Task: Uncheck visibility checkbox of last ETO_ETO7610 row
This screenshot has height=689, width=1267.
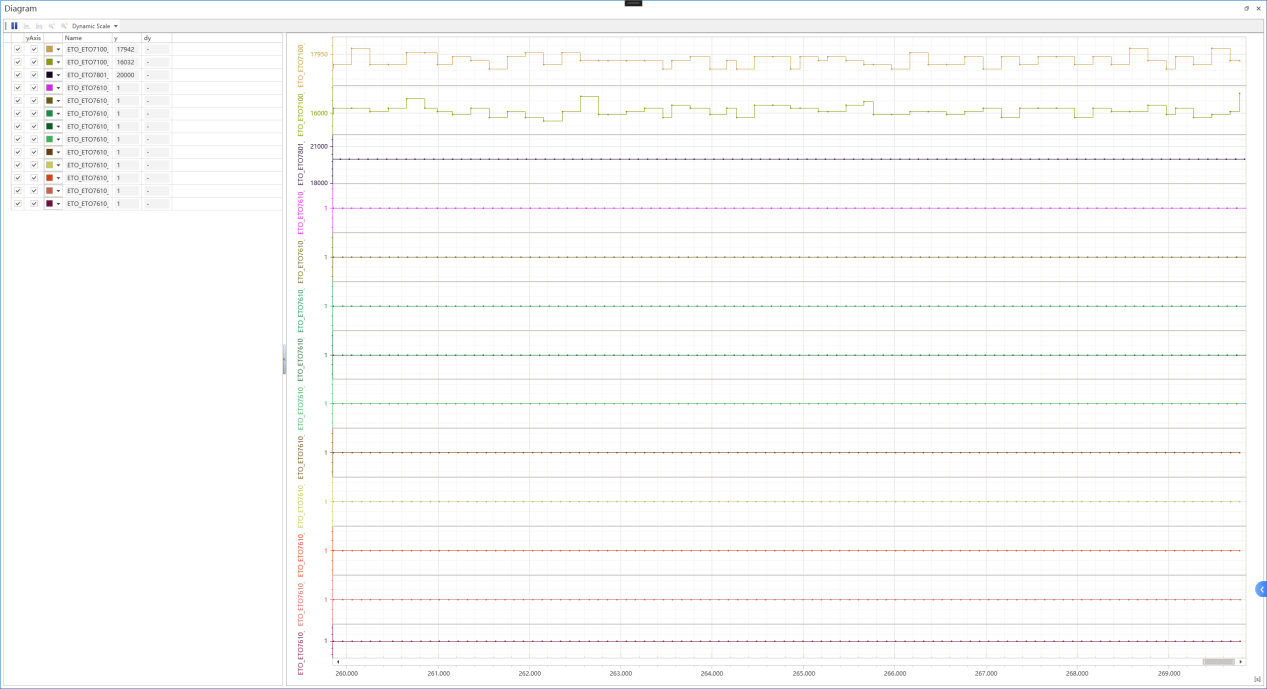Action: click(x=18, y=204)
